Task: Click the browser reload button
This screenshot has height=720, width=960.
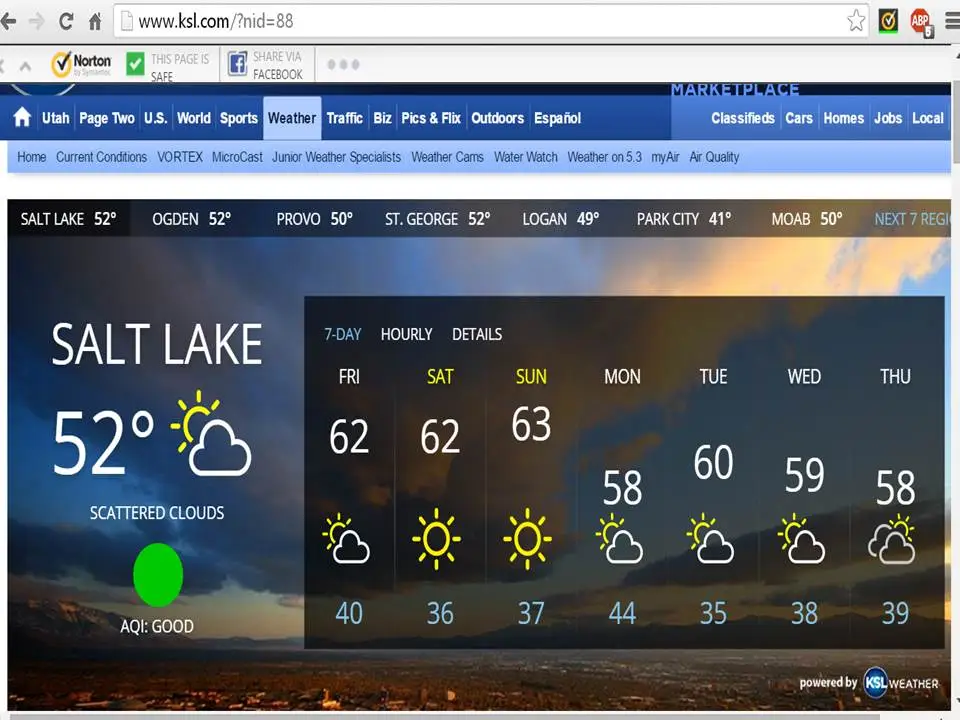Action: click(66, 20)
